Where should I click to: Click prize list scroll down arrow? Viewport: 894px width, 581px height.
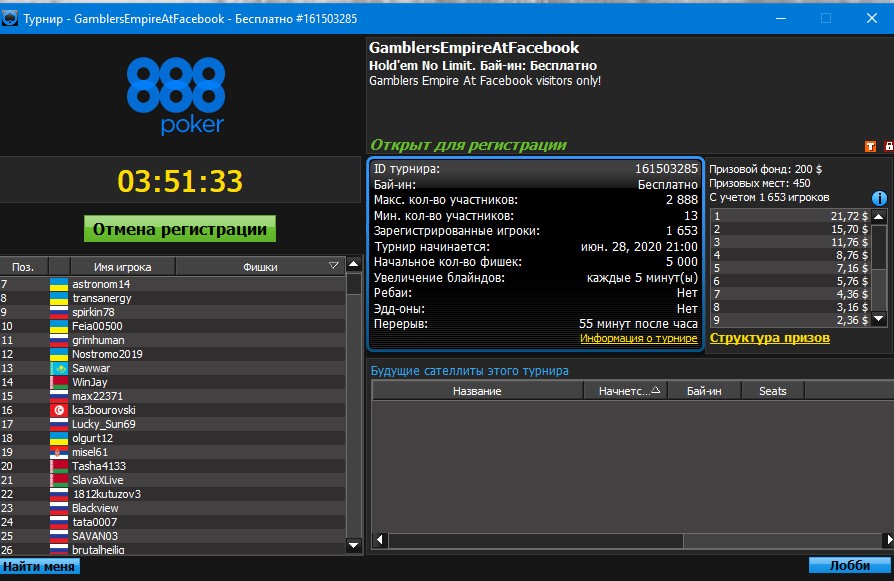click(879, 319)
